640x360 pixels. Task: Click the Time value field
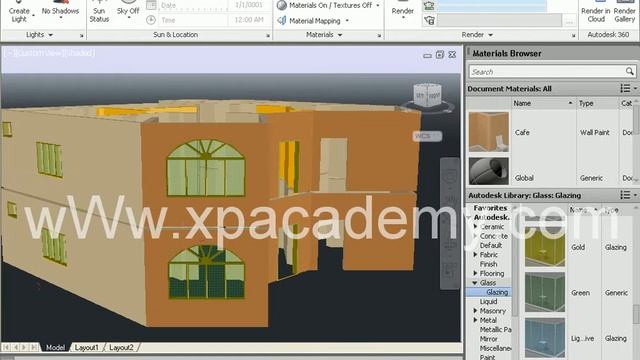coord(249,20)
